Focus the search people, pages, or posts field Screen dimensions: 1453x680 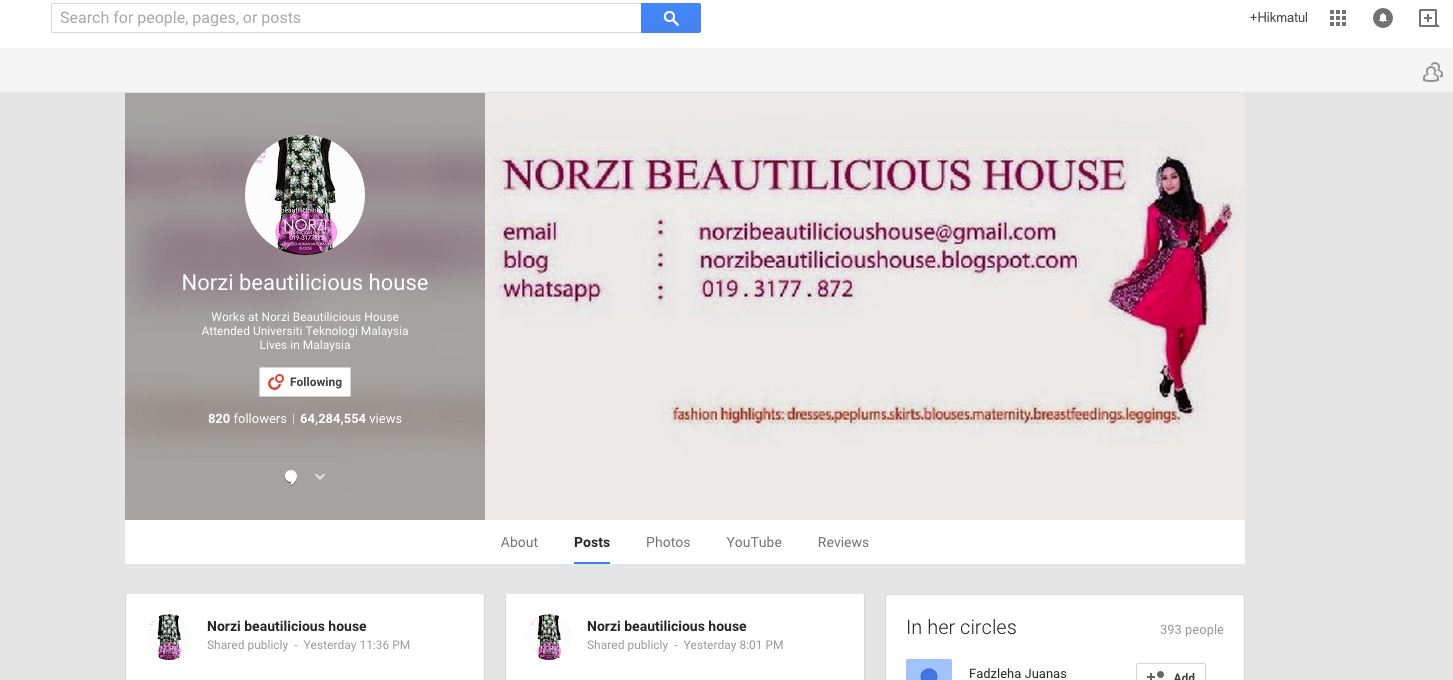[346, 18]
